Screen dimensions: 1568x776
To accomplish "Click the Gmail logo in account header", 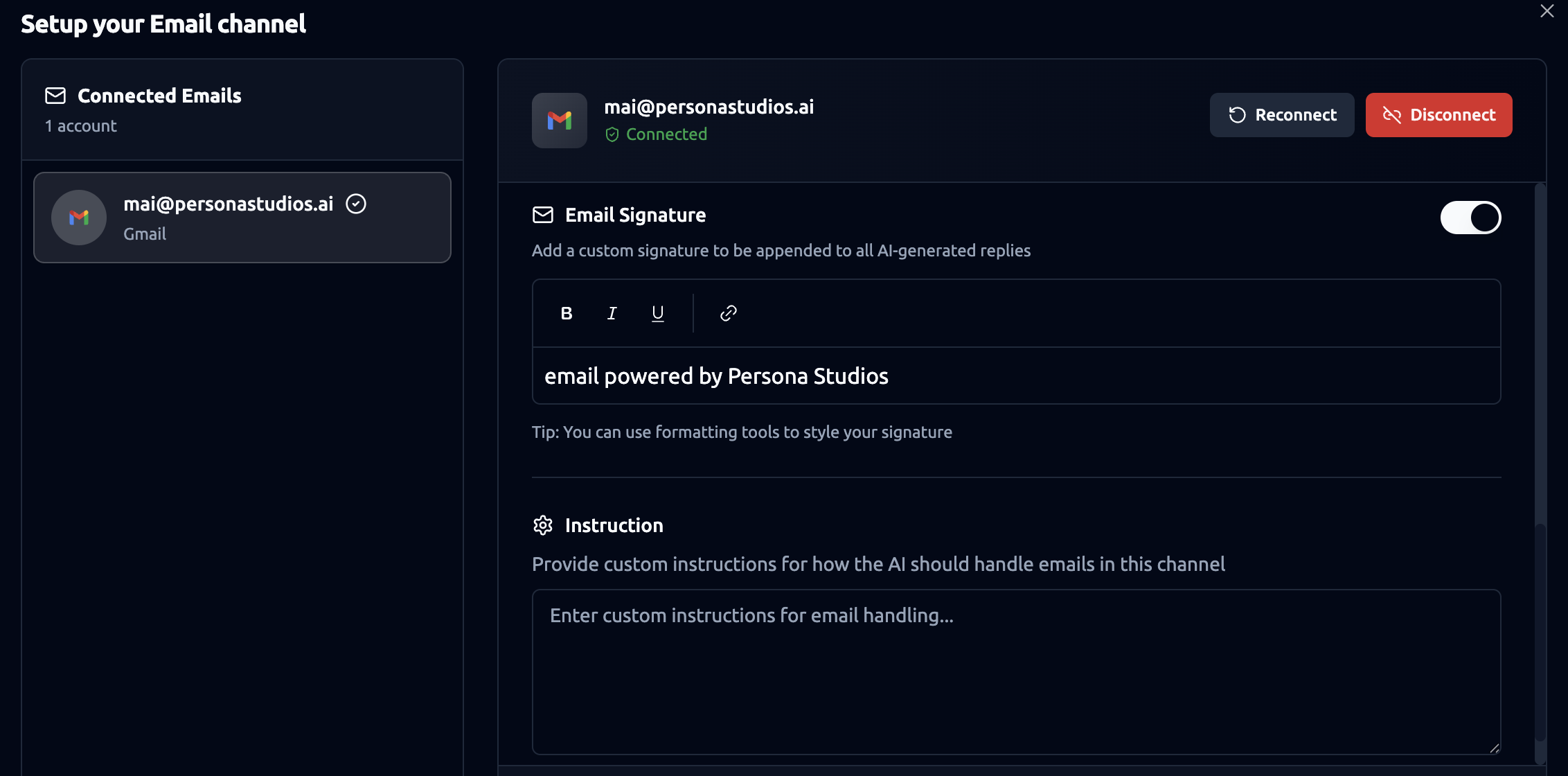I will (559, 121).
